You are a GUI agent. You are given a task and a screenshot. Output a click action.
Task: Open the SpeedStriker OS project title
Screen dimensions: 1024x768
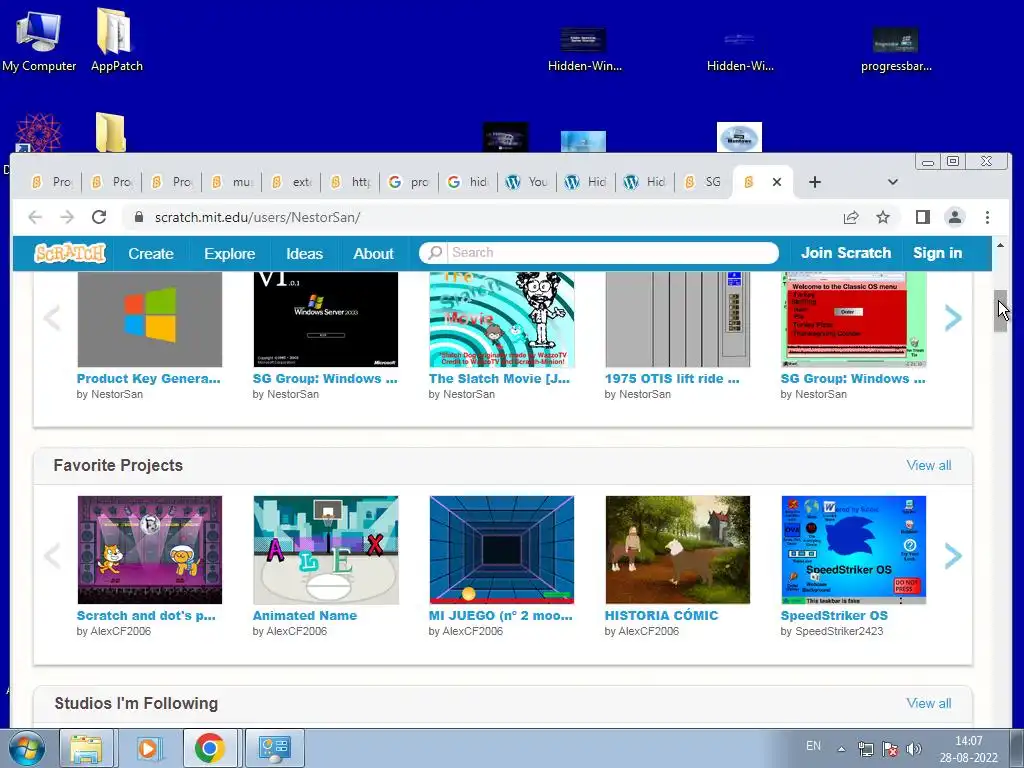point(834,615)
